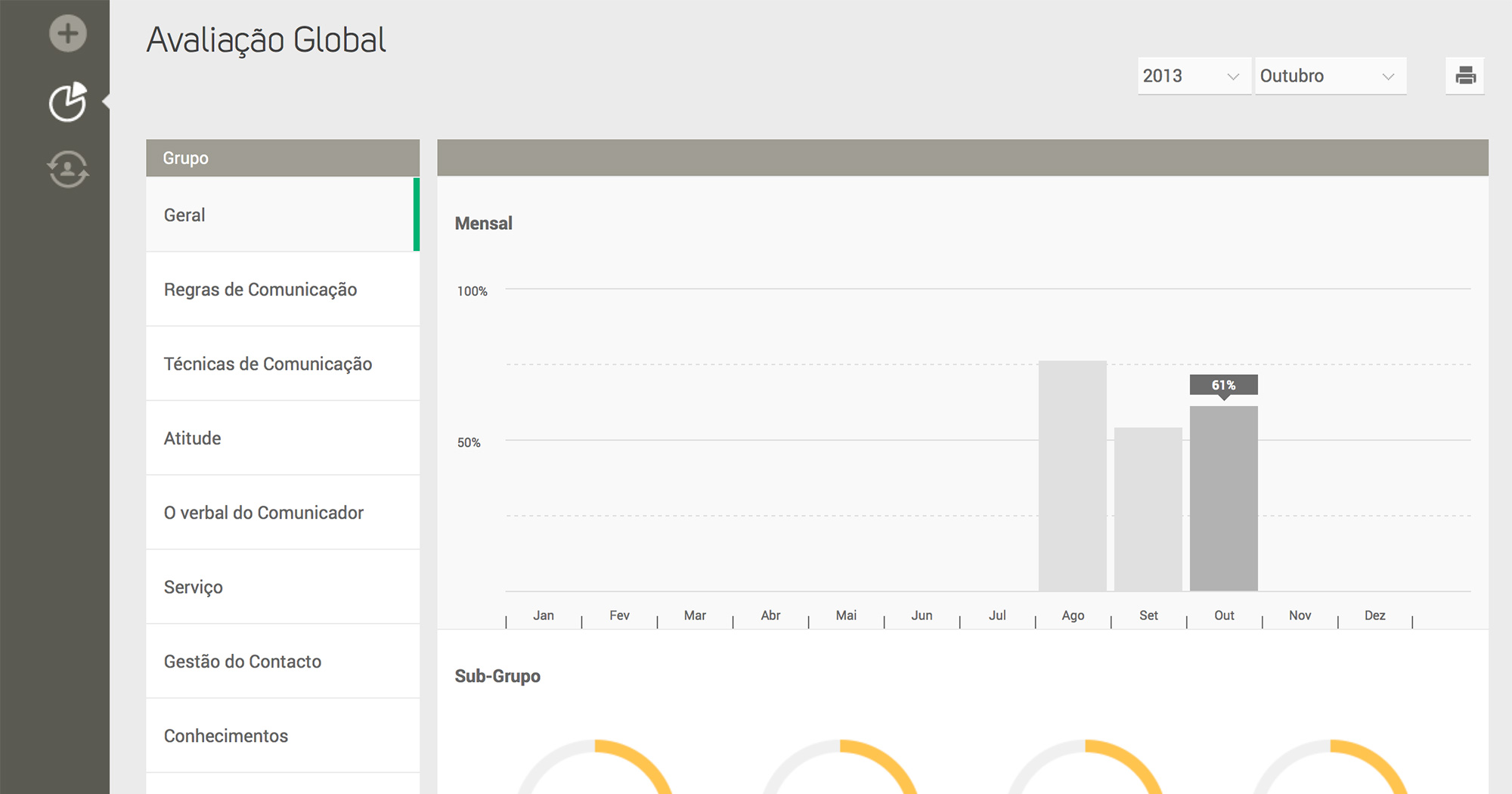Click the add (plus) sidebar icon
This screenshot has height=794, width=1512.
68,33
